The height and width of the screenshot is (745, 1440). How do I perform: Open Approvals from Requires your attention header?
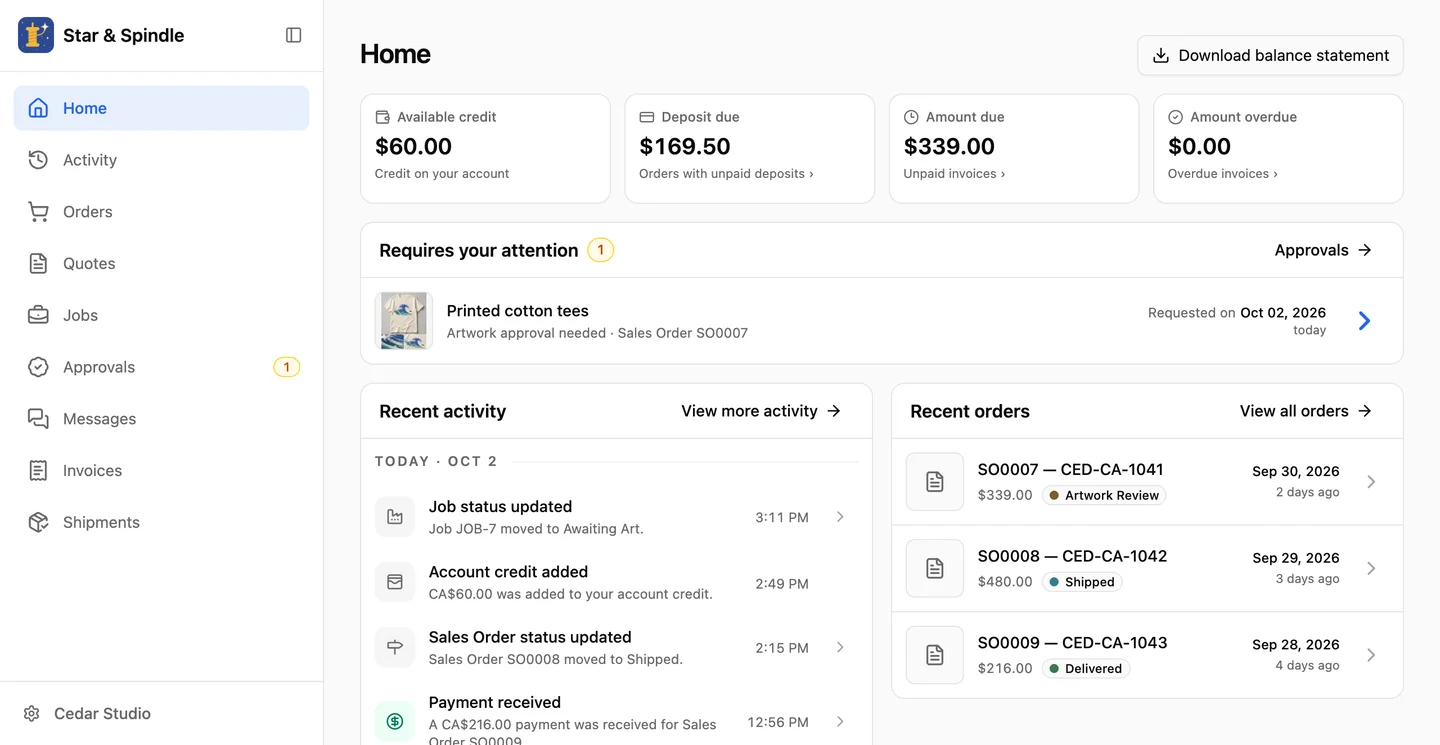coord(1323,250)
